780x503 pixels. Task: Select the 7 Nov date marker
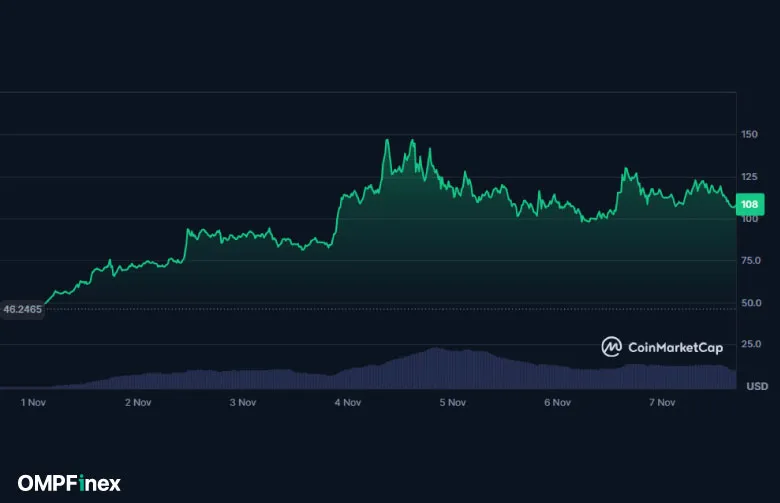[662, 403]
